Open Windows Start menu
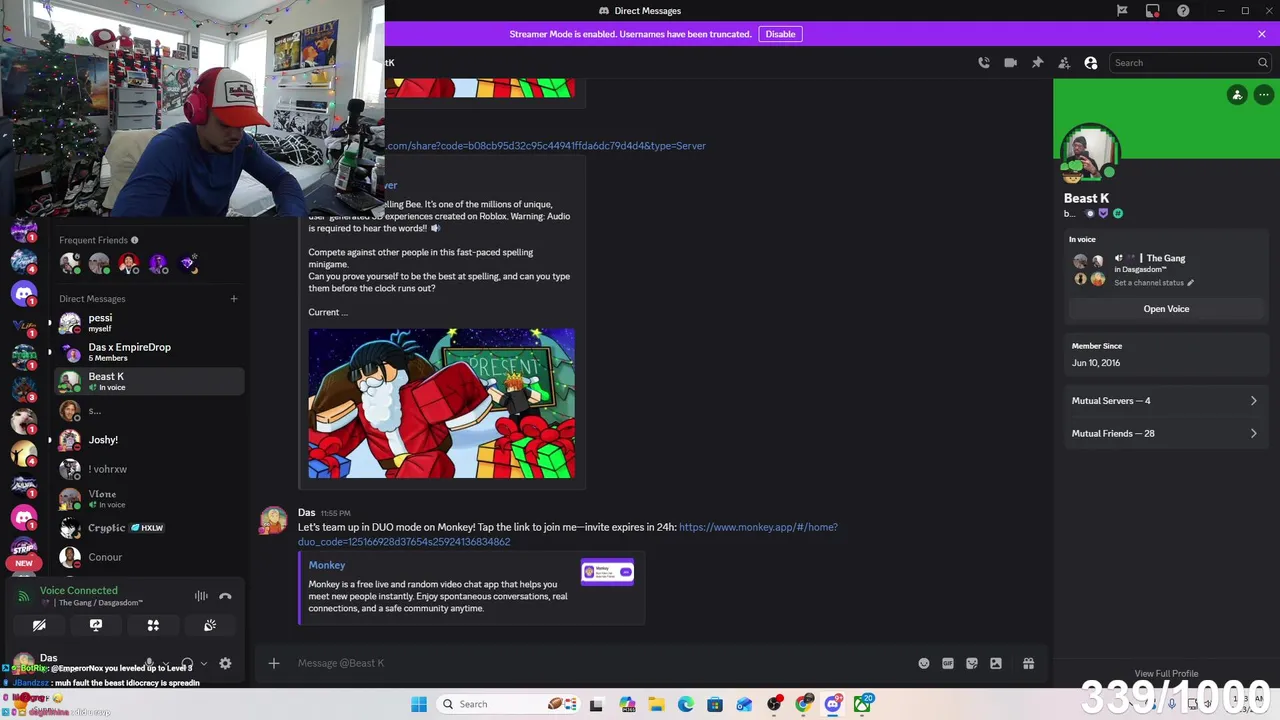This screenshot has width=1280, height=720. point(419,704)
